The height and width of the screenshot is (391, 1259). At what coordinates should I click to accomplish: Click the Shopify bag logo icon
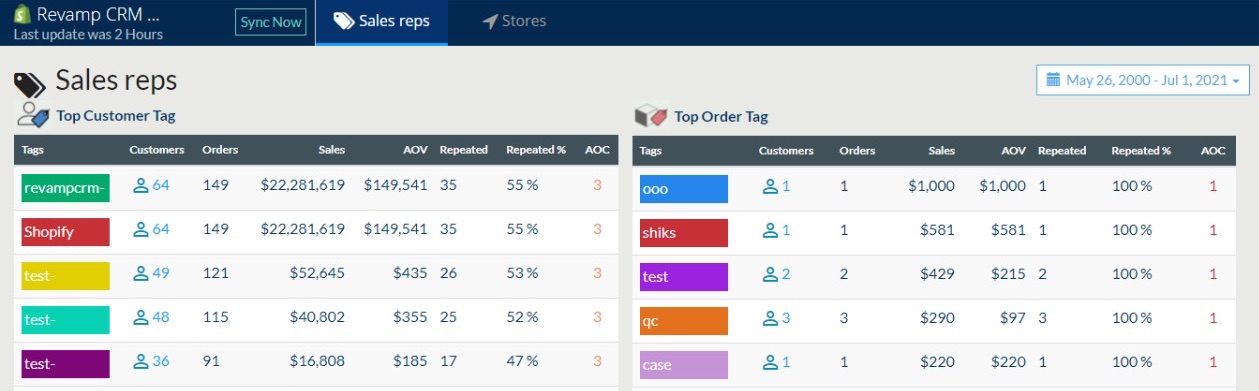20,15
